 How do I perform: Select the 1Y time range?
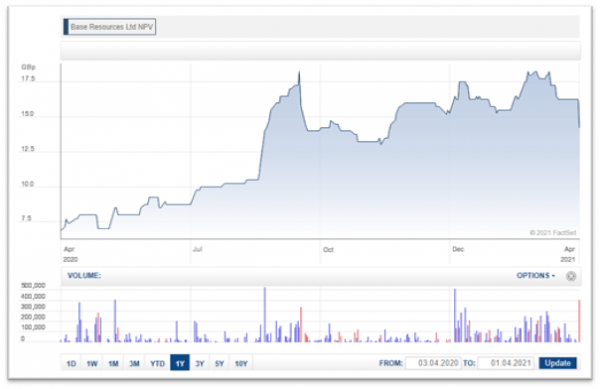click(x=180, y=363)
